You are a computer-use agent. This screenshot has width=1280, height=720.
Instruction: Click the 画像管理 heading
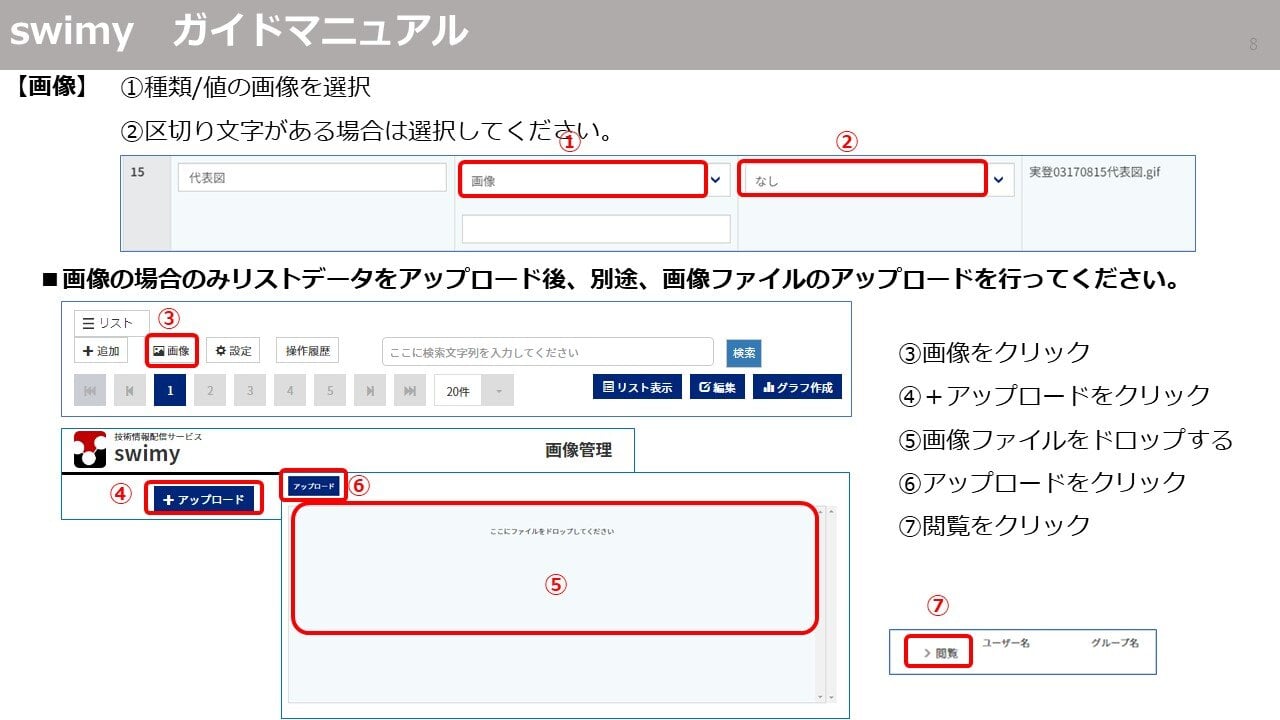pyautogui.click(x=578, y=450)
